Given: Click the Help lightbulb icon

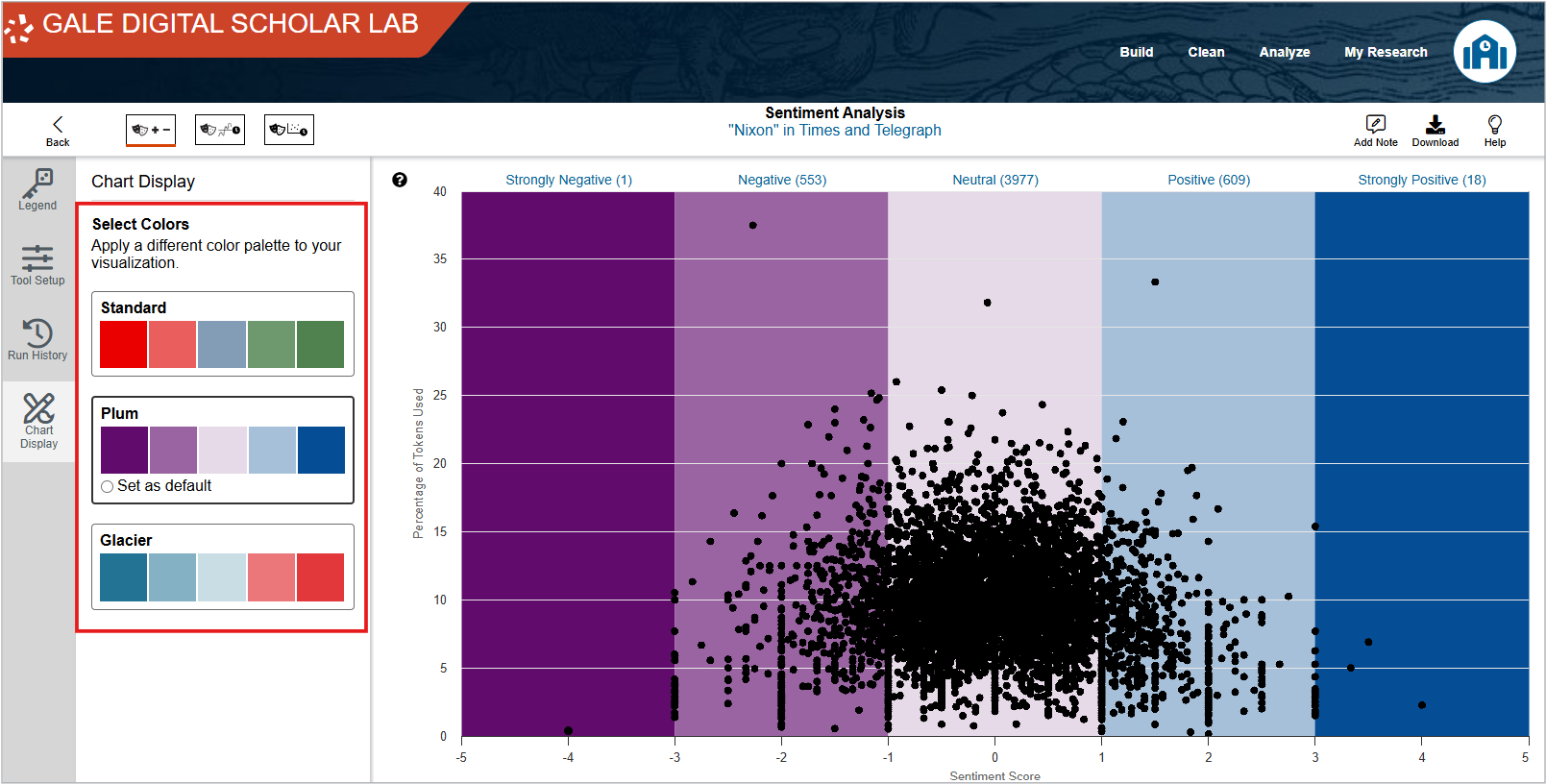Looking at the screenshot, I should point(1495,131).
